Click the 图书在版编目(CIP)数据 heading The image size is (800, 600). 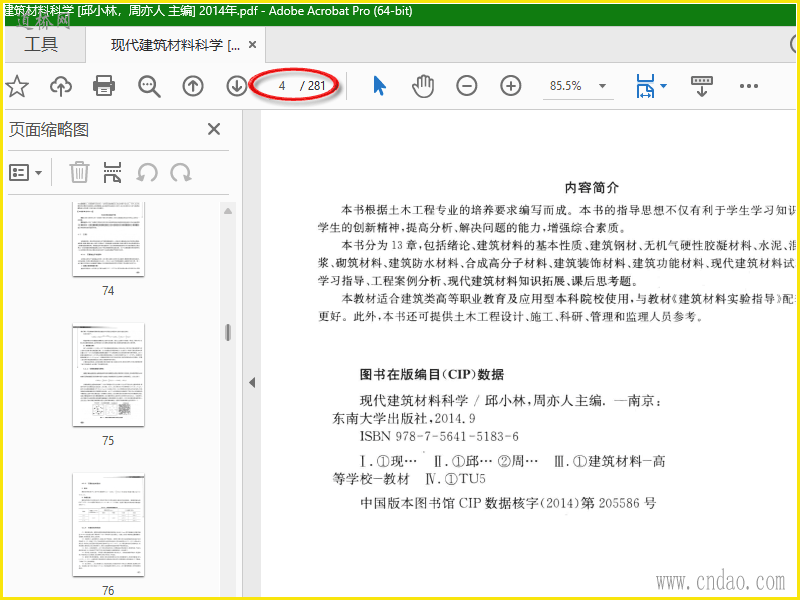point(432,374)
